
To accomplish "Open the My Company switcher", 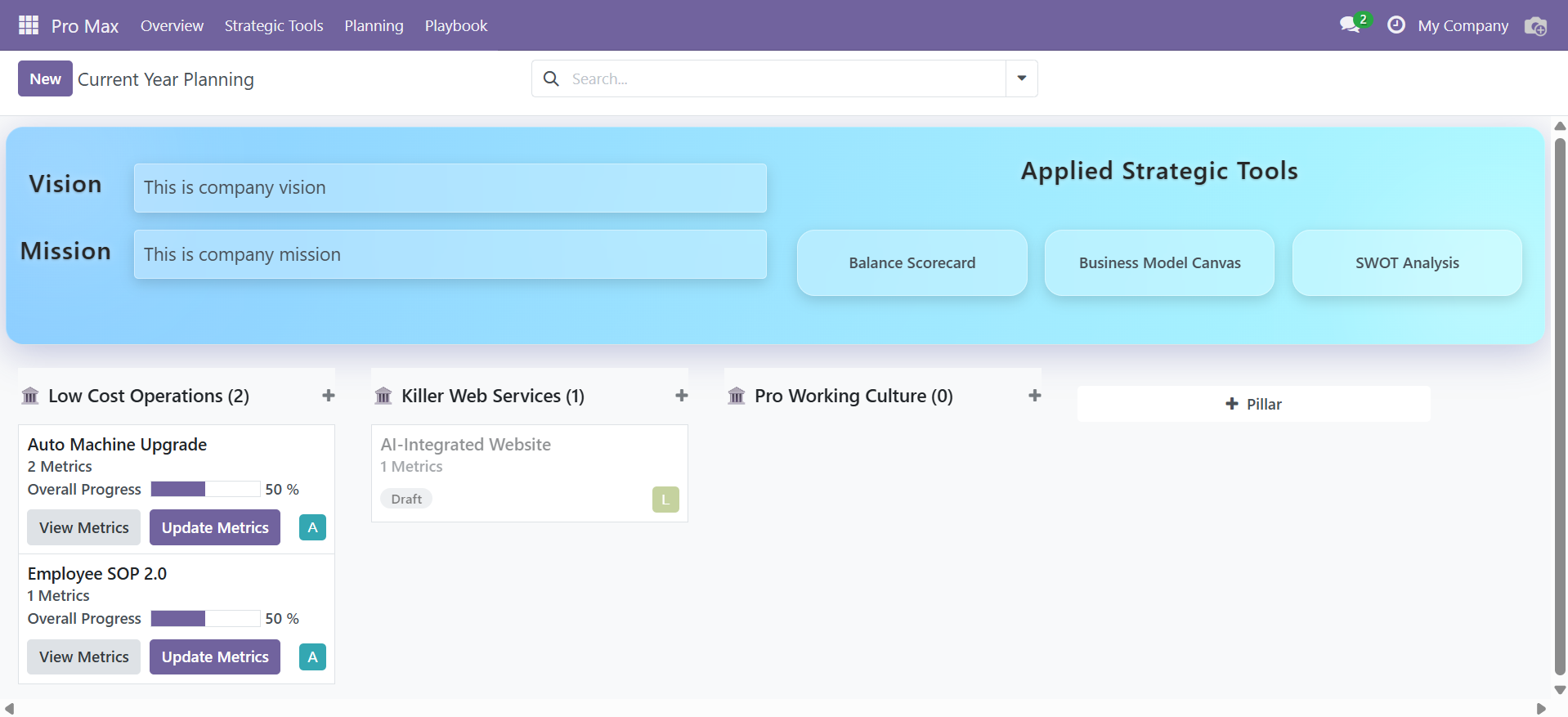I will pyautogui.click(x=1463, y=25).
